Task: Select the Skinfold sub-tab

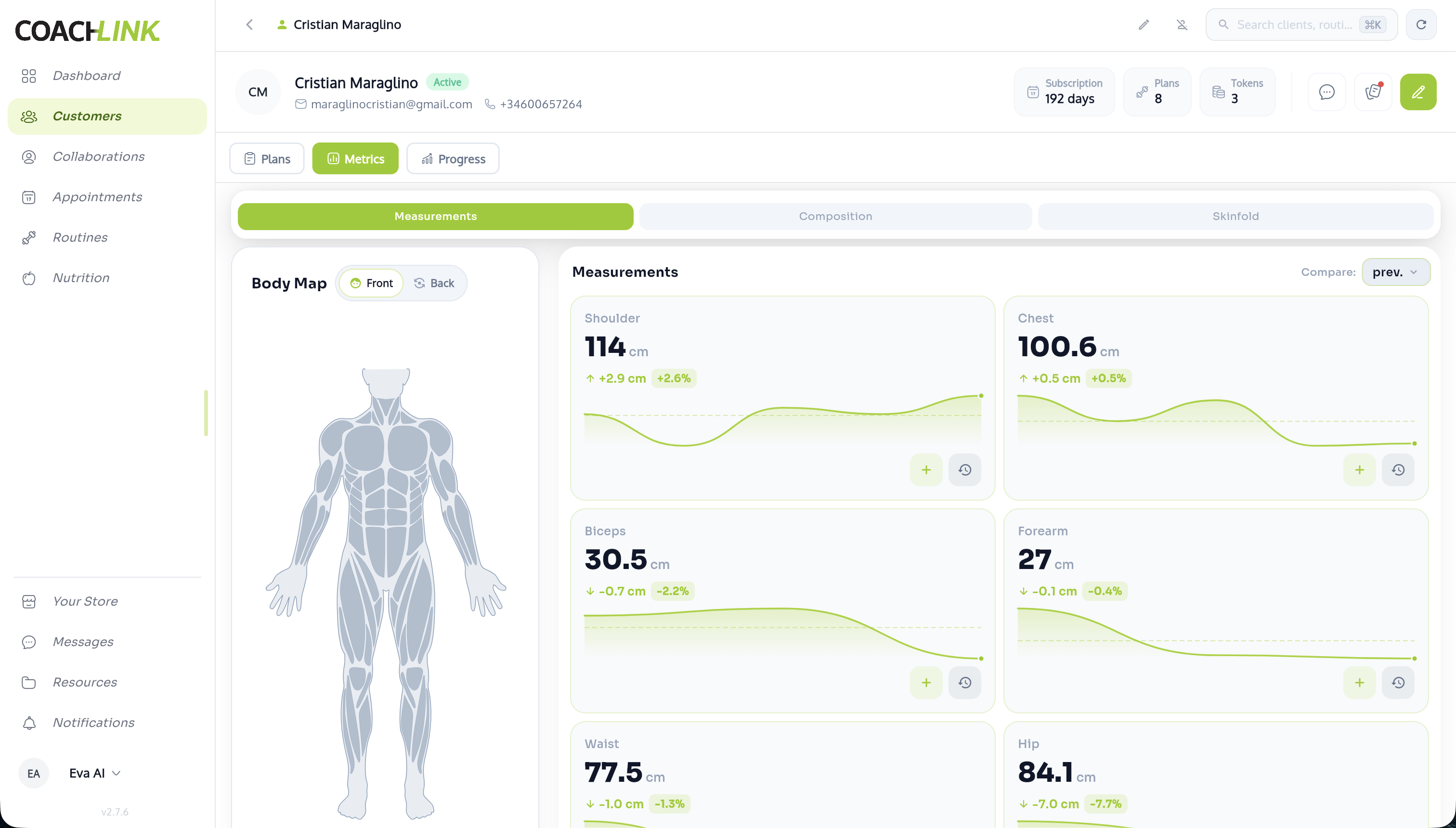Action: [1235, 216]
